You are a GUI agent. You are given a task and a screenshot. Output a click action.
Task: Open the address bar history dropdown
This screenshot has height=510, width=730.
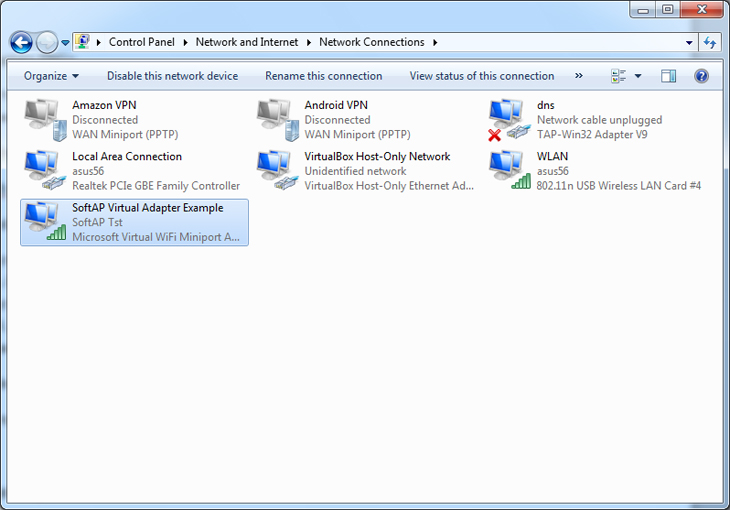[x=689, y=43]
